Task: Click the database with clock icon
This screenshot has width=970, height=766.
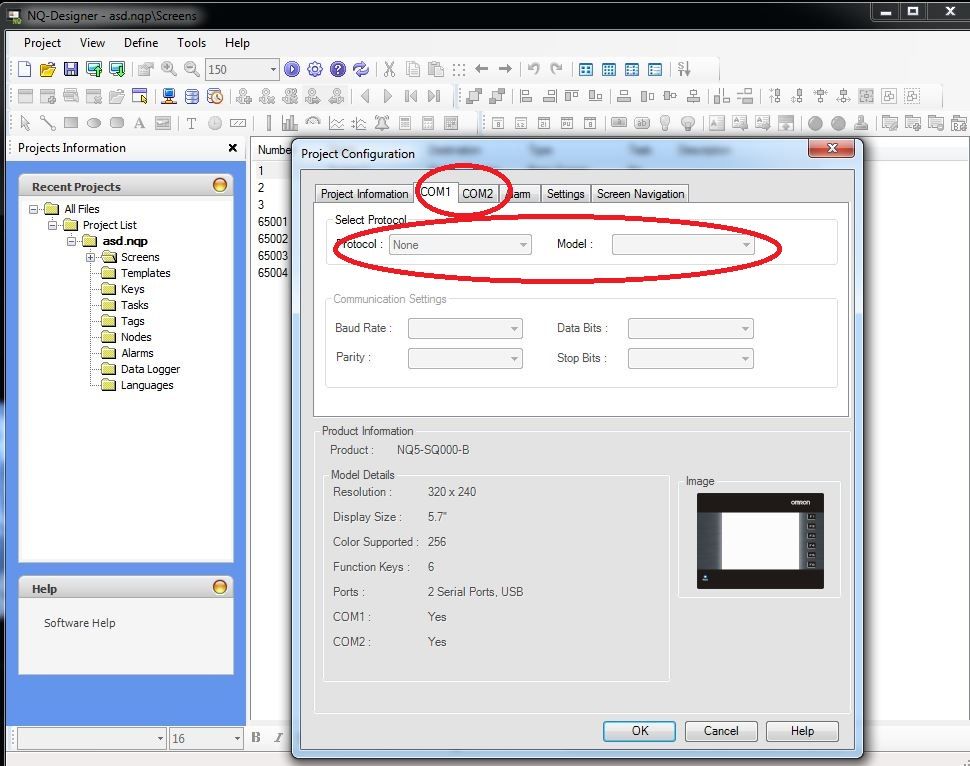Action: coord(215,96)
